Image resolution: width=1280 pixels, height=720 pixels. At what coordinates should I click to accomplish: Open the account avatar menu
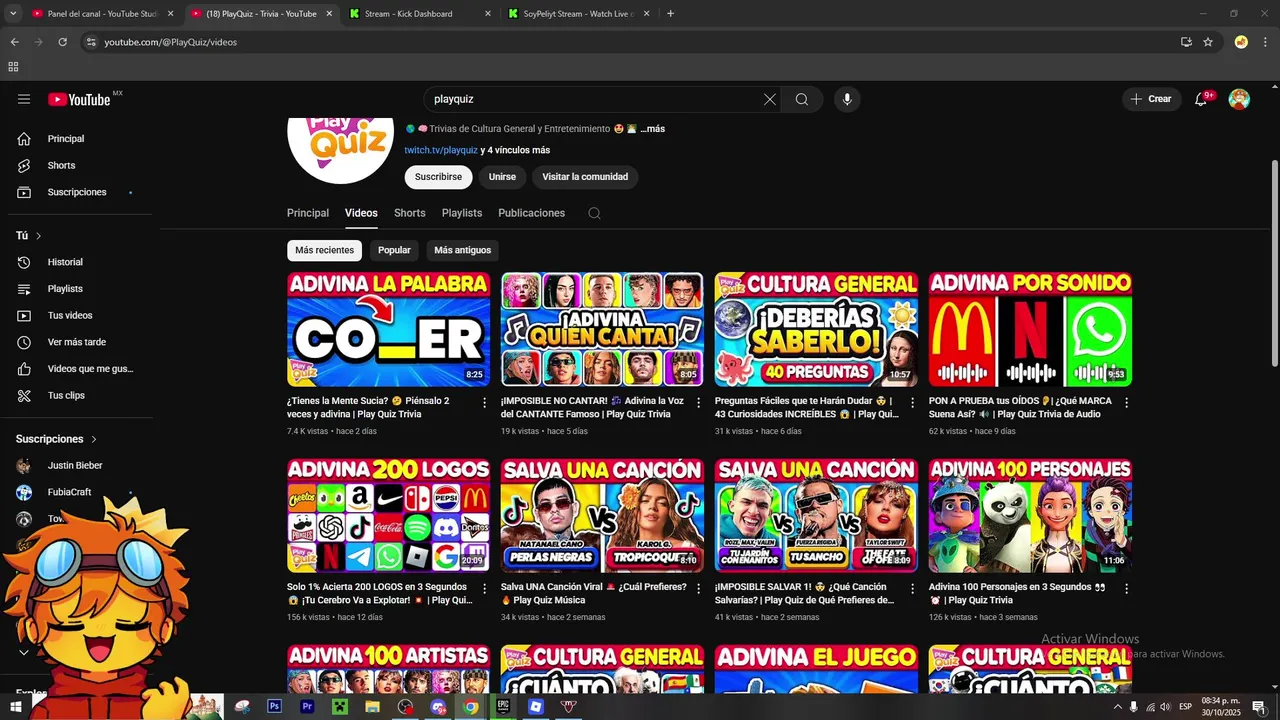(1239, 99)
